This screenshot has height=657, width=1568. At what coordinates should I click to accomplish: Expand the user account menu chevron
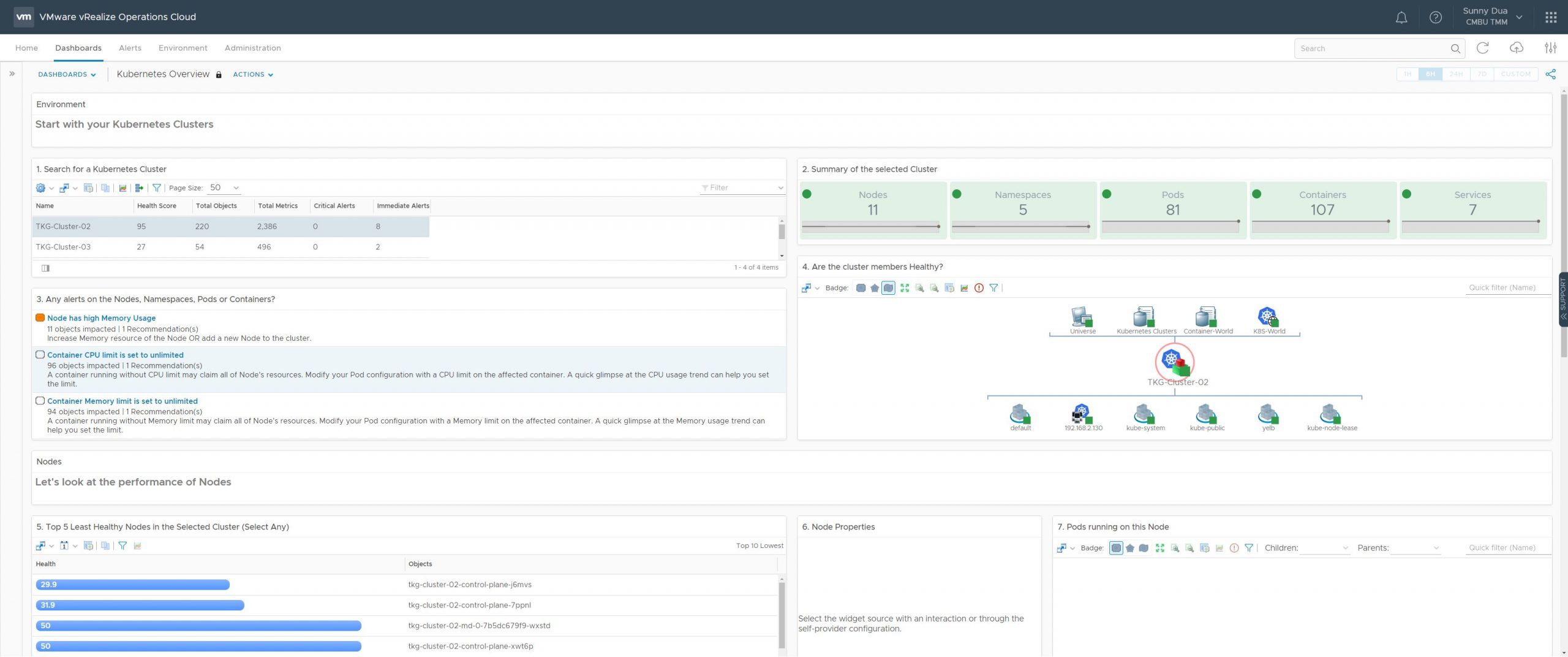(x=1519, y=17)
